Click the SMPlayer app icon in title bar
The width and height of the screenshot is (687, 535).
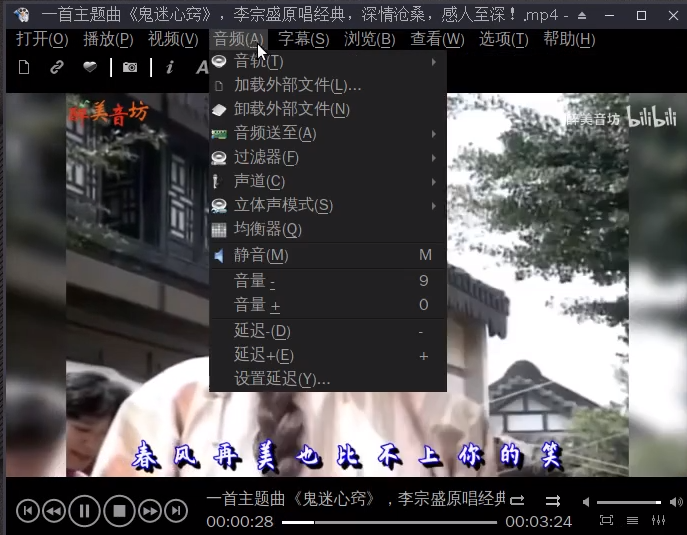click(x=21, y=15)
